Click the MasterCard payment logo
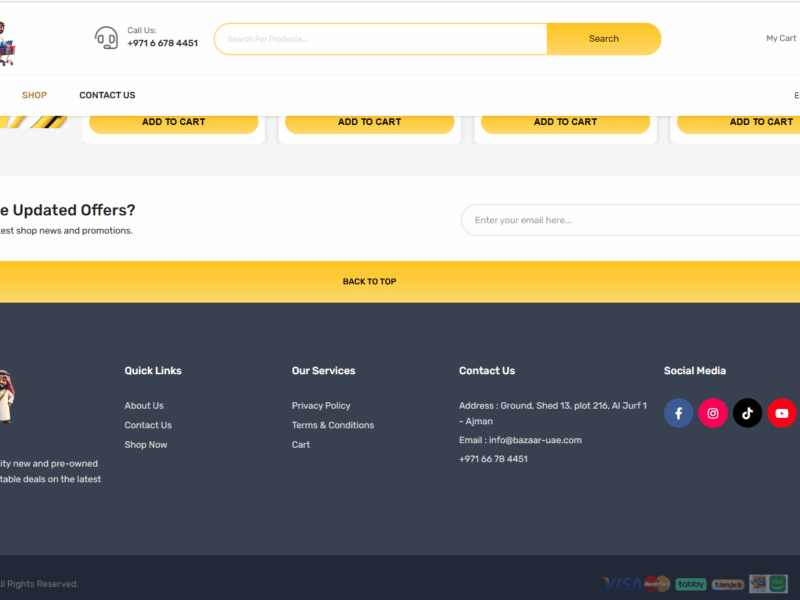The width and height of the screenshot is (800, 600). (657, 583)
